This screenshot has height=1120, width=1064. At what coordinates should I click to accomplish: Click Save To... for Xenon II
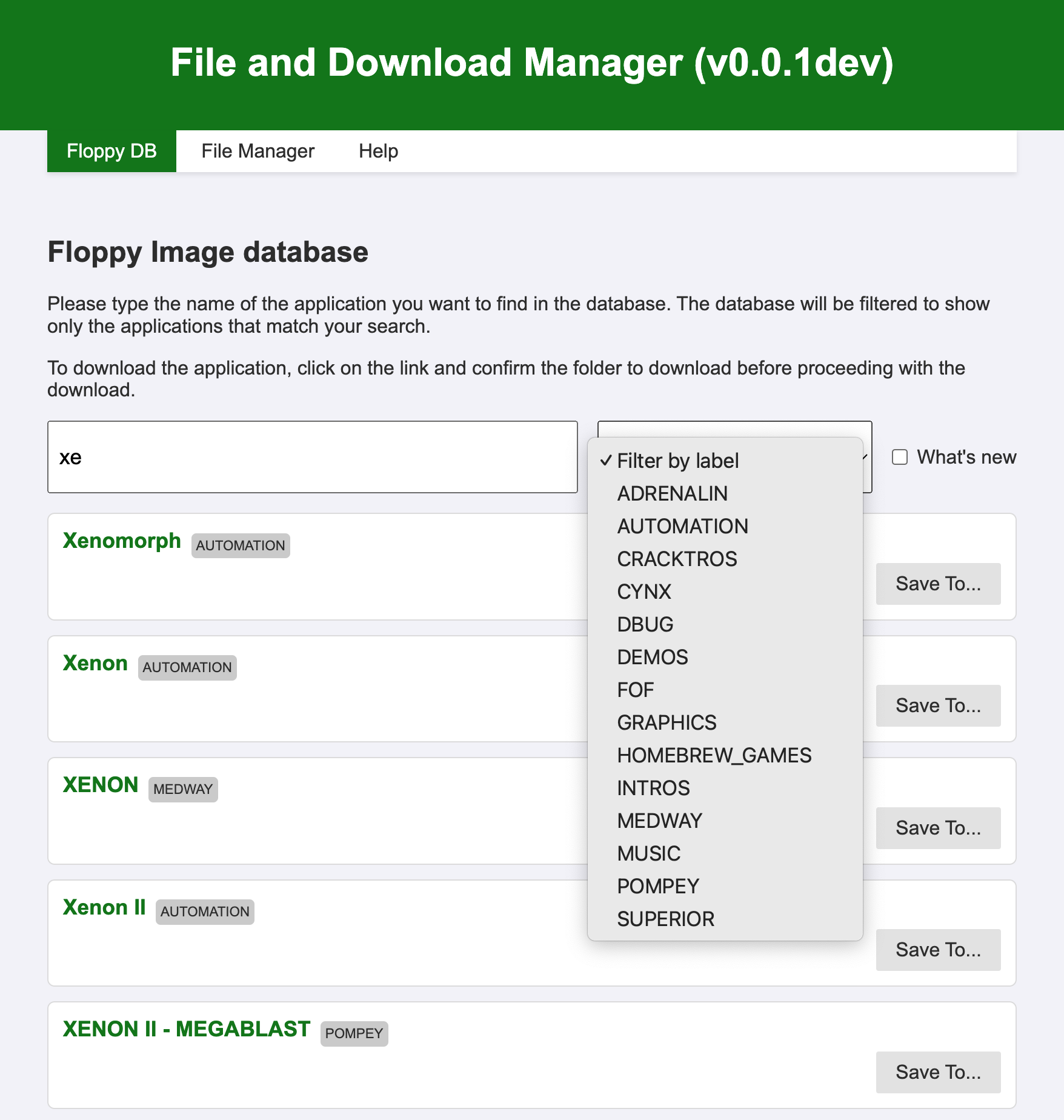[x=938, y=950]
